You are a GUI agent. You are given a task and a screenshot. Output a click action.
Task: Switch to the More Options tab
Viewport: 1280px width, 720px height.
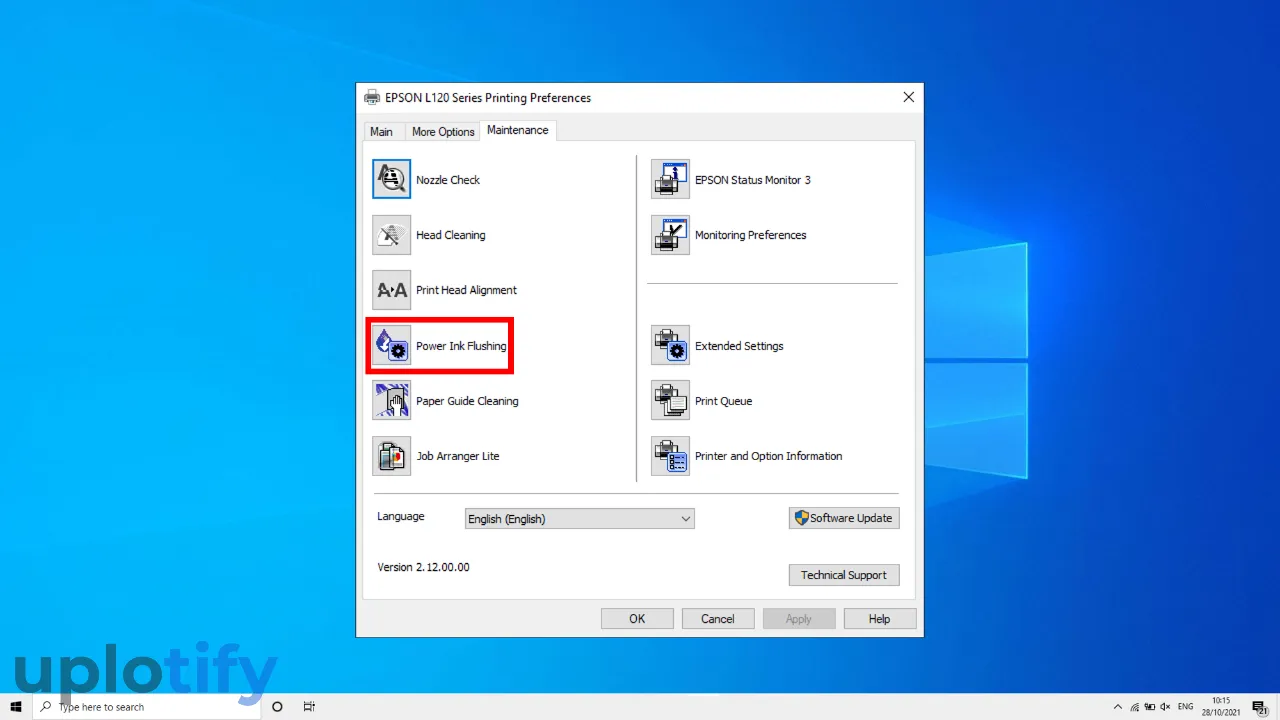tap(443, 132)
